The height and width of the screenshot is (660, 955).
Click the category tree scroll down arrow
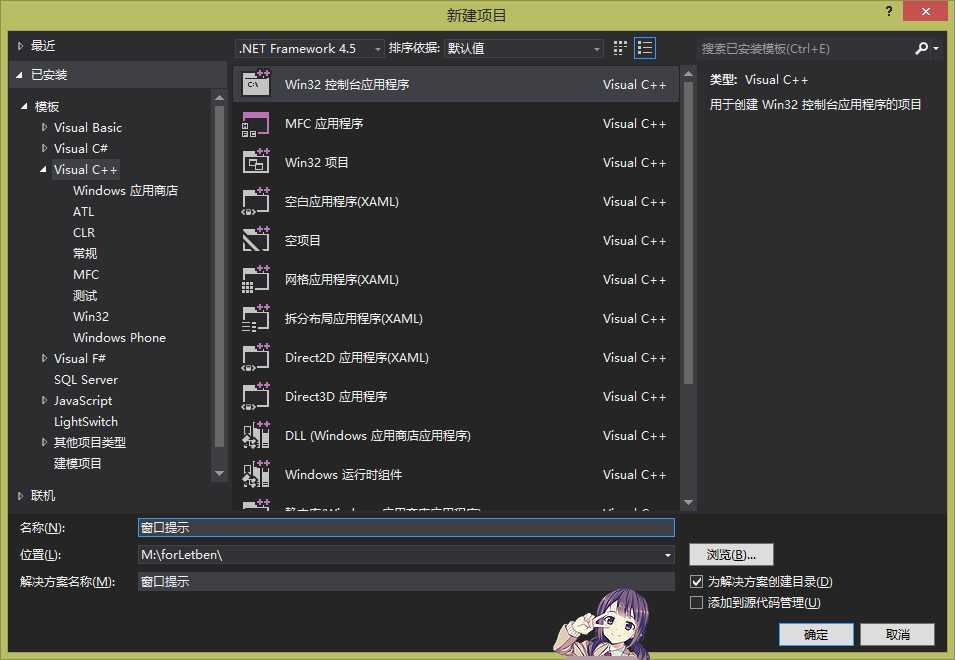click(x=219, y=473)
